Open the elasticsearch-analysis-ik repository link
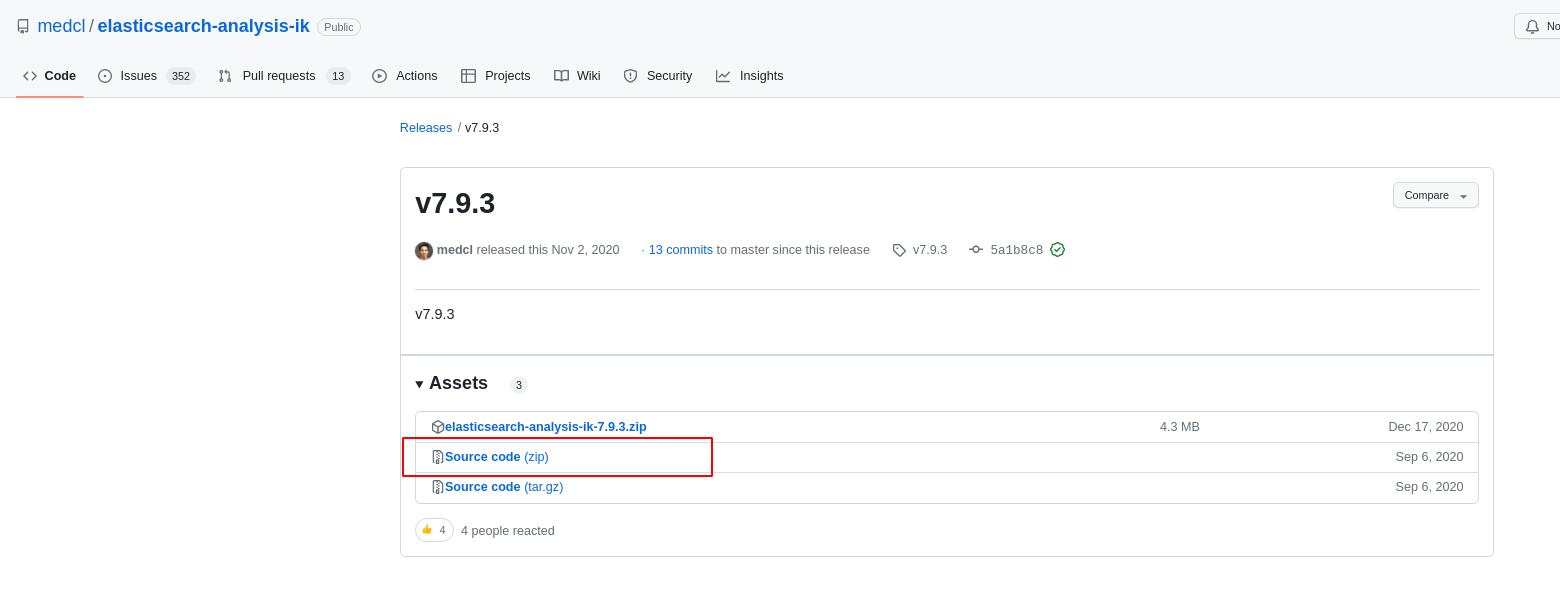1560x602 pixels. [x=203, y=26]
